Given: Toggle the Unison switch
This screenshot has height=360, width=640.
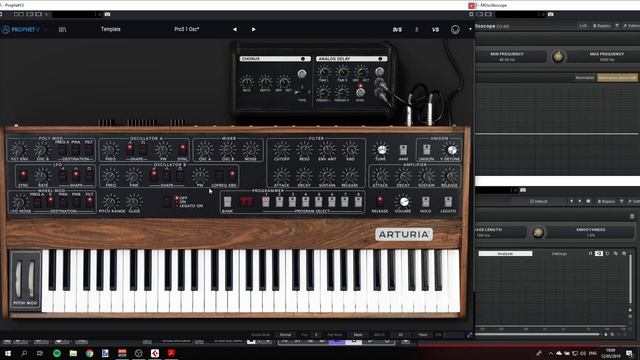Looking at the screenshot, I should coord(426,150).
